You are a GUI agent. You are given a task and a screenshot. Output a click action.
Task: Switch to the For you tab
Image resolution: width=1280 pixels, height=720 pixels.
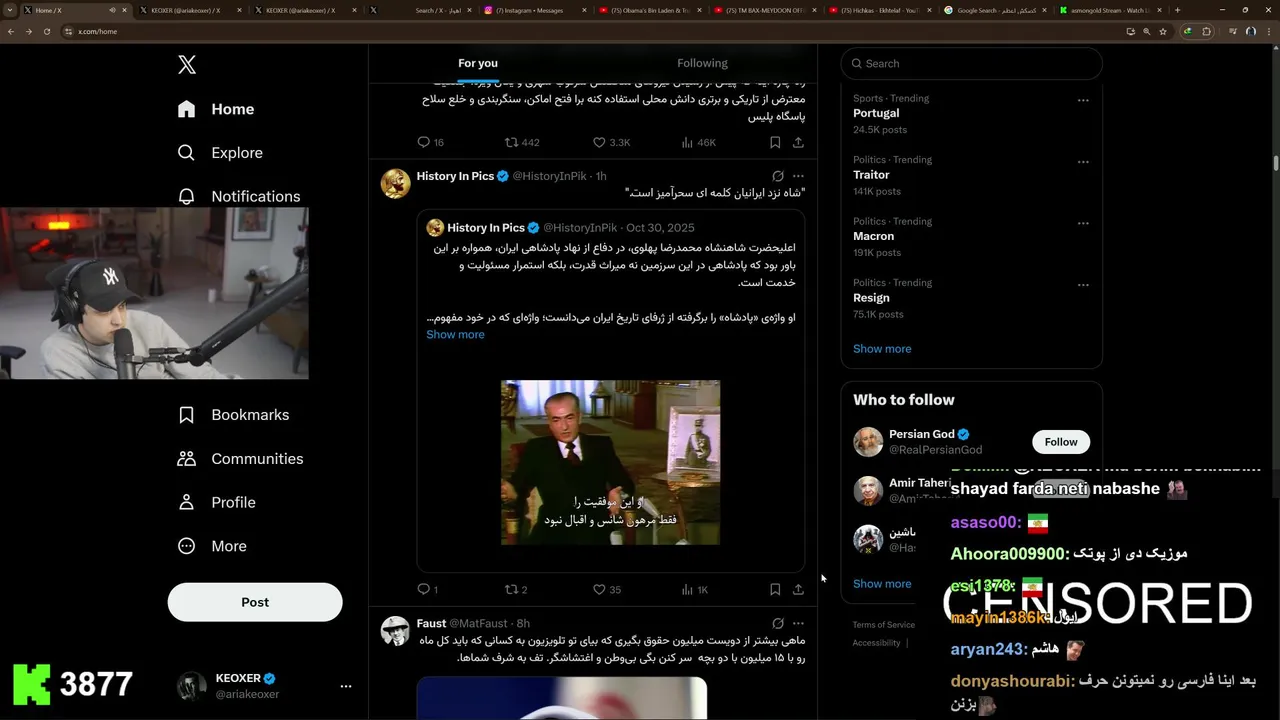pyautogui.click(x=478, y=63)
